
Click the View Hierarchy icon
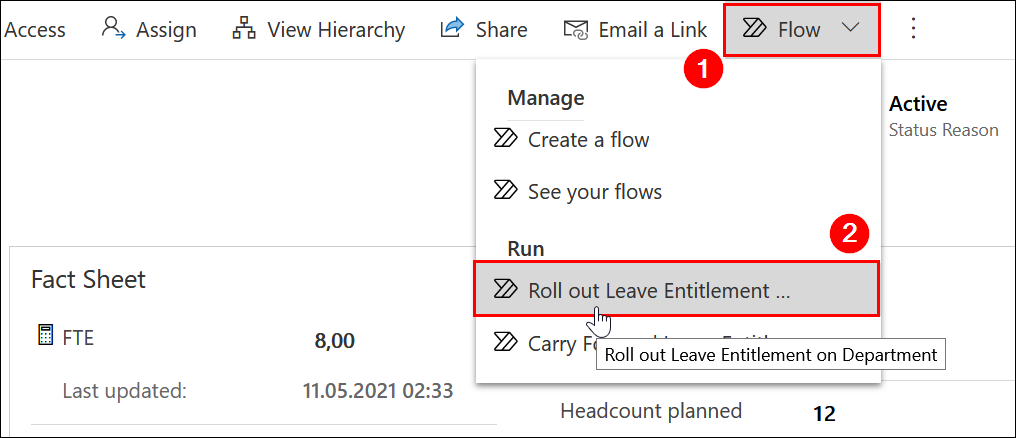[243, 30]
